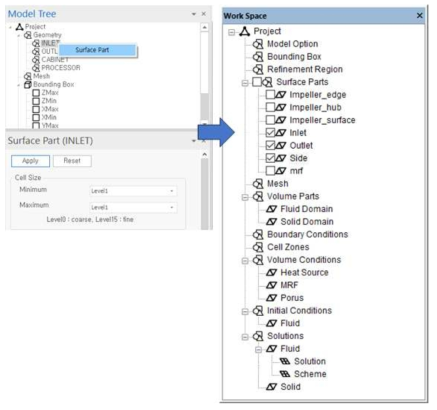
Task: Enable the Impeller_hub checkbox
Action: 270,107
